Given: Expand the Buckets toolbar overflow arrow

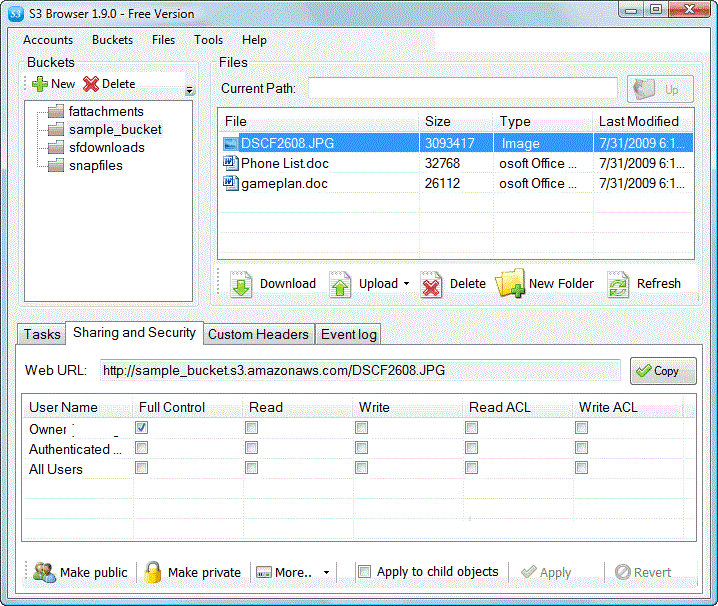Looking at the screenshot, I should click(189, 91).
